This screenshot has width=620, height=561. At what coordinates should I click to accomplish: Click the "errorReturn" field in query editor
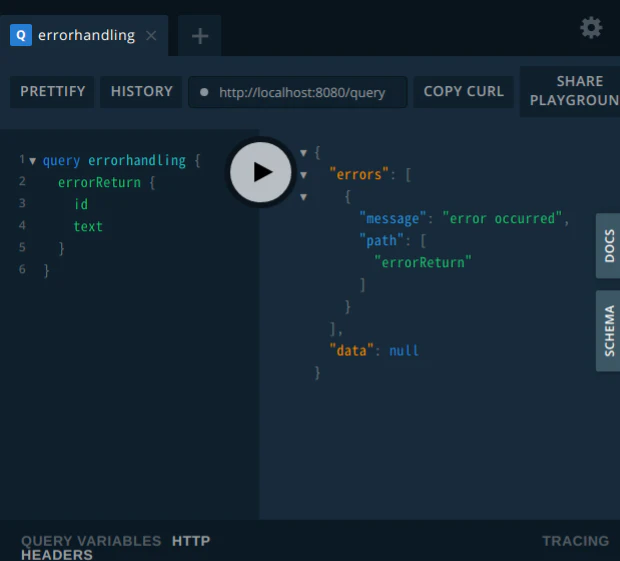(99, 183)
